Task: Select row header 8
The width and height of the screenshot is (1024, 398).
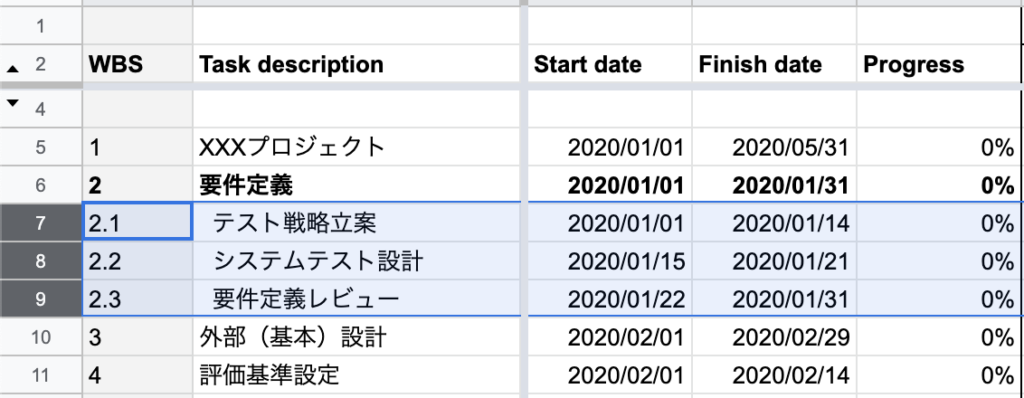Action: click(x=41, y=261)
